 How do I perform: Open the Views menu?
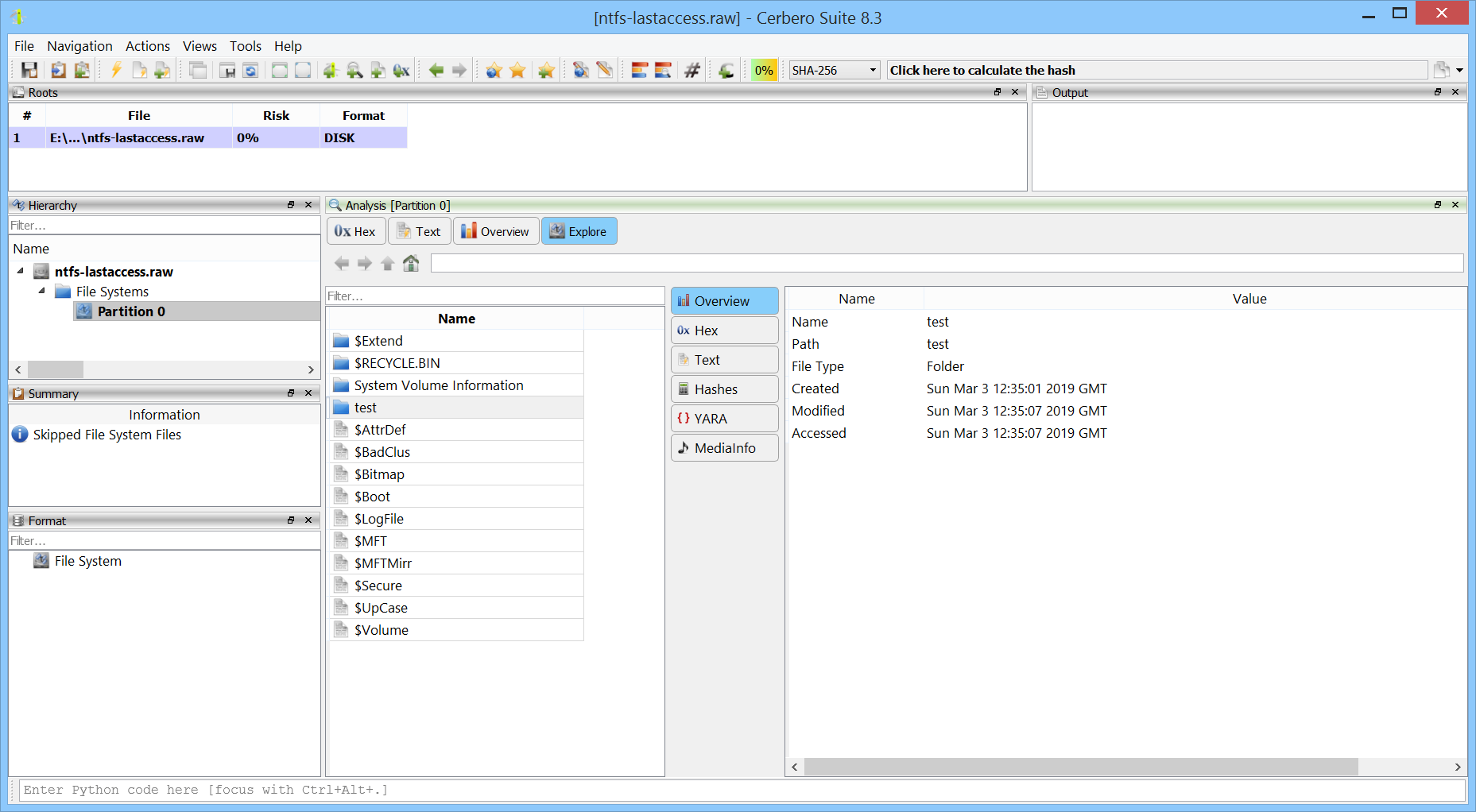click(200, 46)
